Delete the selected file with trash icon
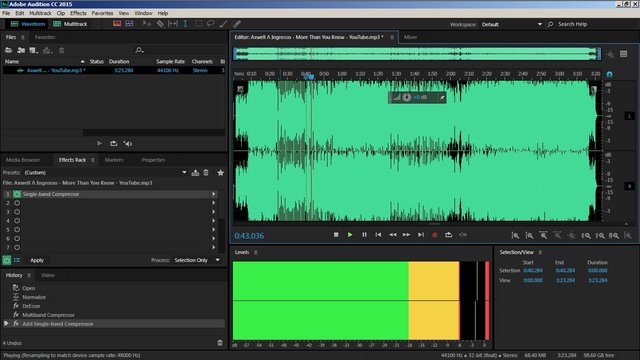 click(62, 51)
